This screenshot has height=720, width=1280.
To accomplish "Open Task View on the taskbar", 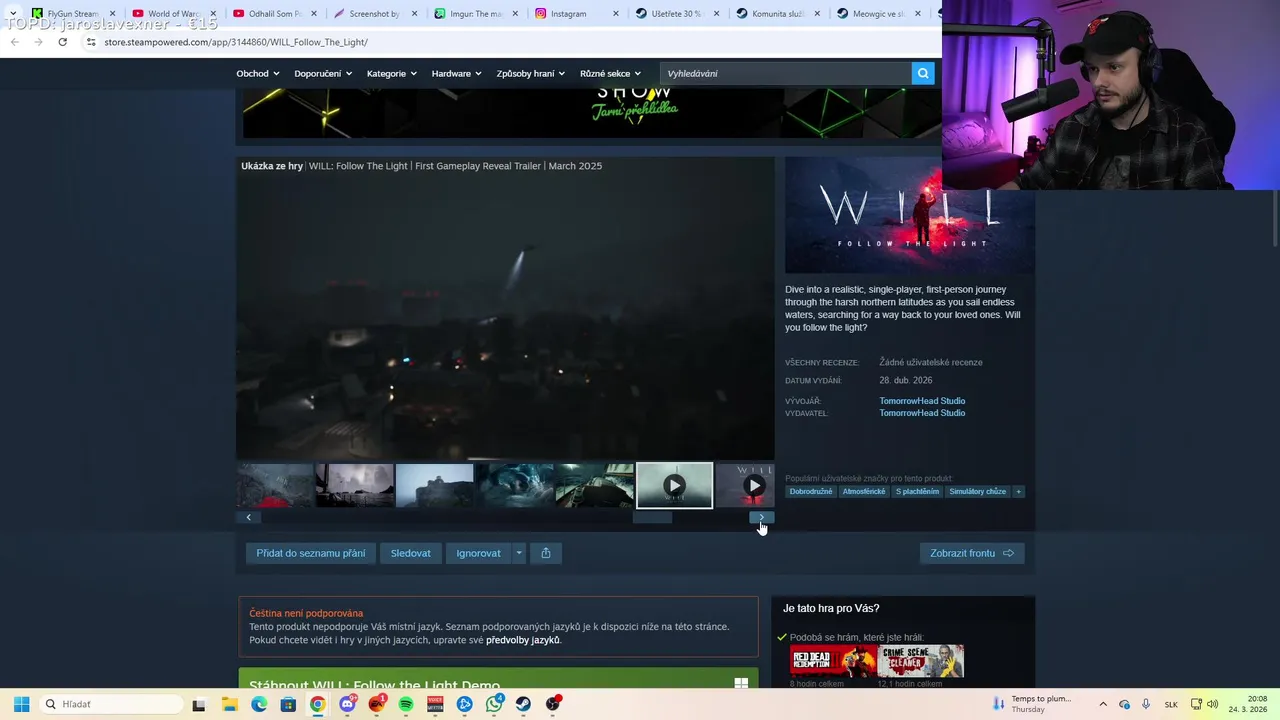I will pos(199,704).
